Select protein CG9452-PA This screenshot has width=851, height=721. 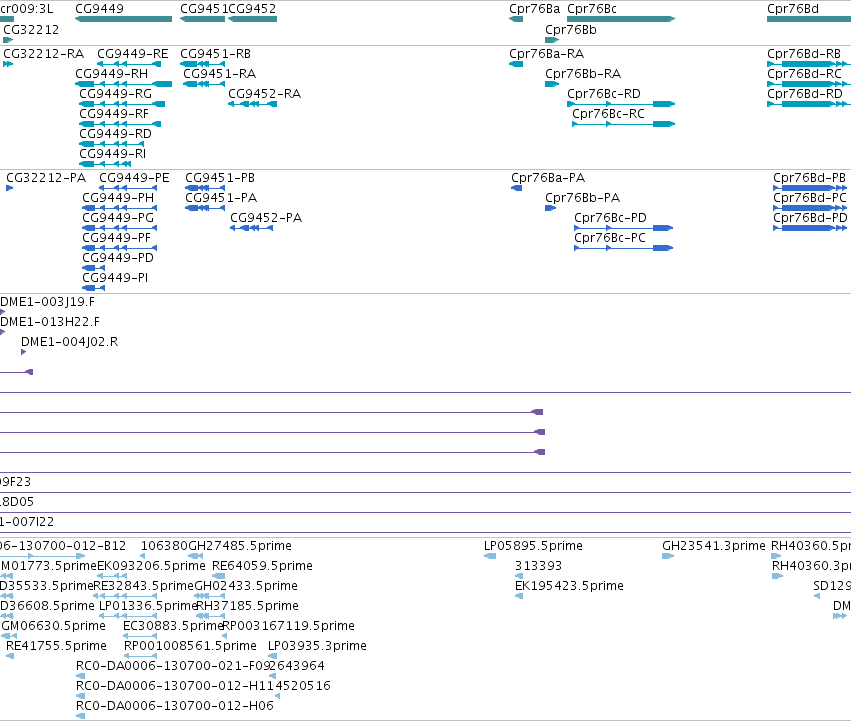tap(266, 218)
